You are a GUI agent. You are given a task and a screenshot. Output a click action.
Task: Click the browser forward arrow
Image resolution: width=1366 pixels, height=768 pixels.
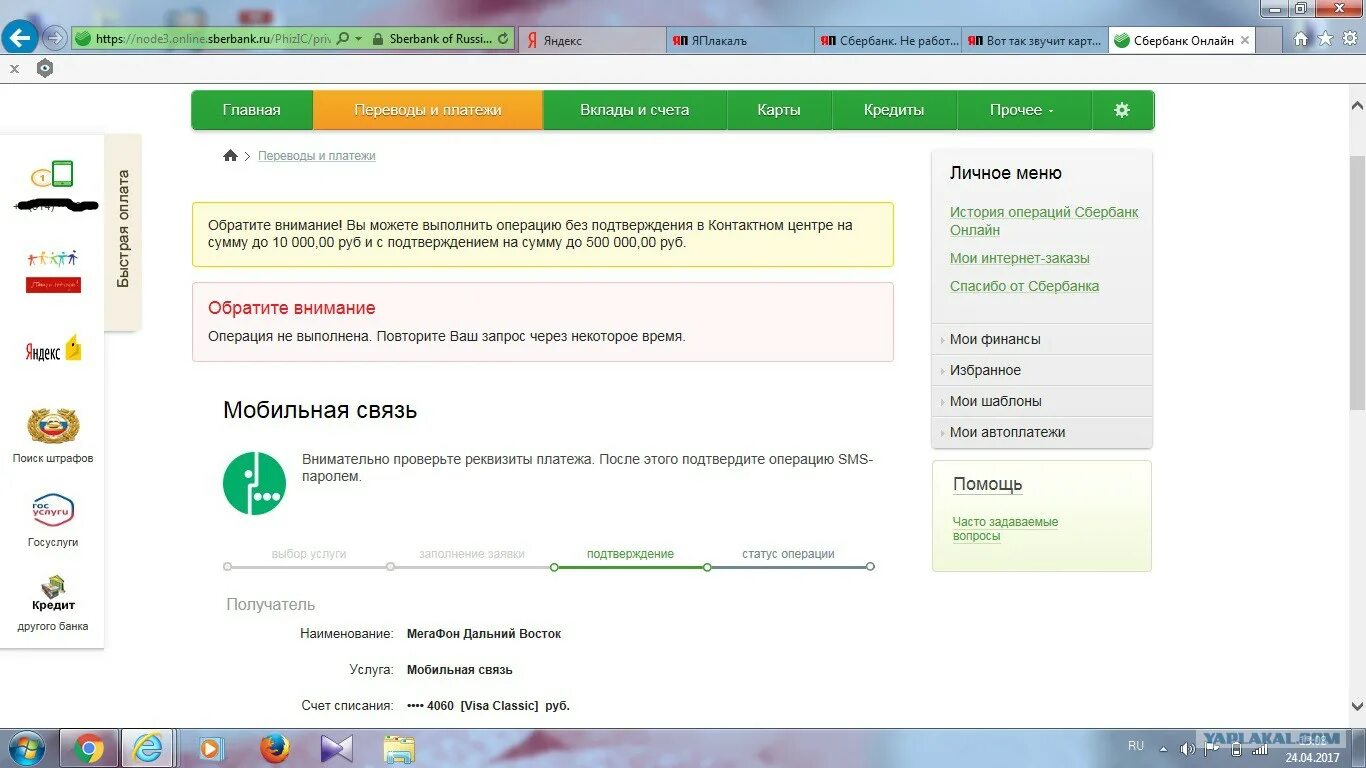click(x=55, y=39)
